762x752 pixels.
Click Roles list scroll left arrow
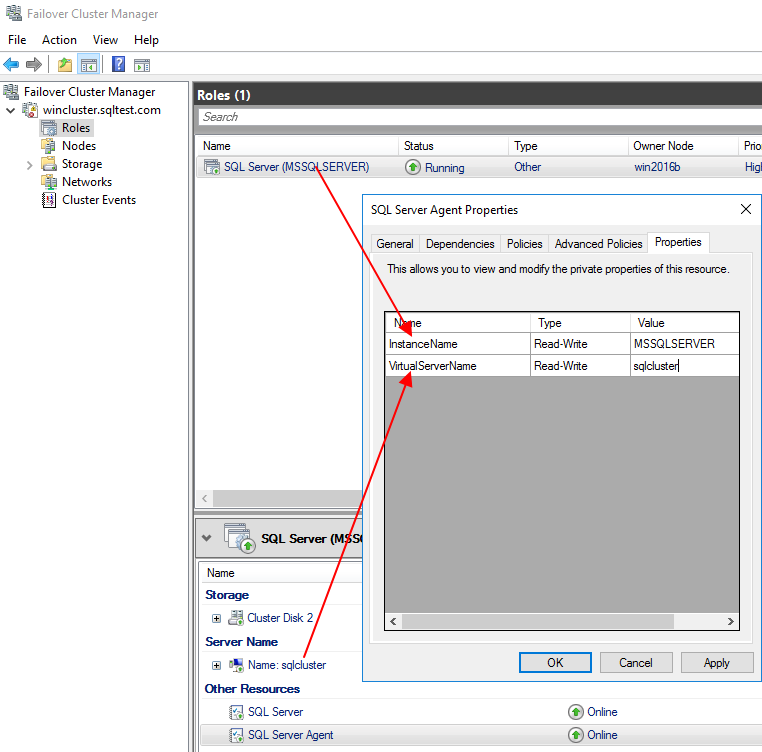205,498
